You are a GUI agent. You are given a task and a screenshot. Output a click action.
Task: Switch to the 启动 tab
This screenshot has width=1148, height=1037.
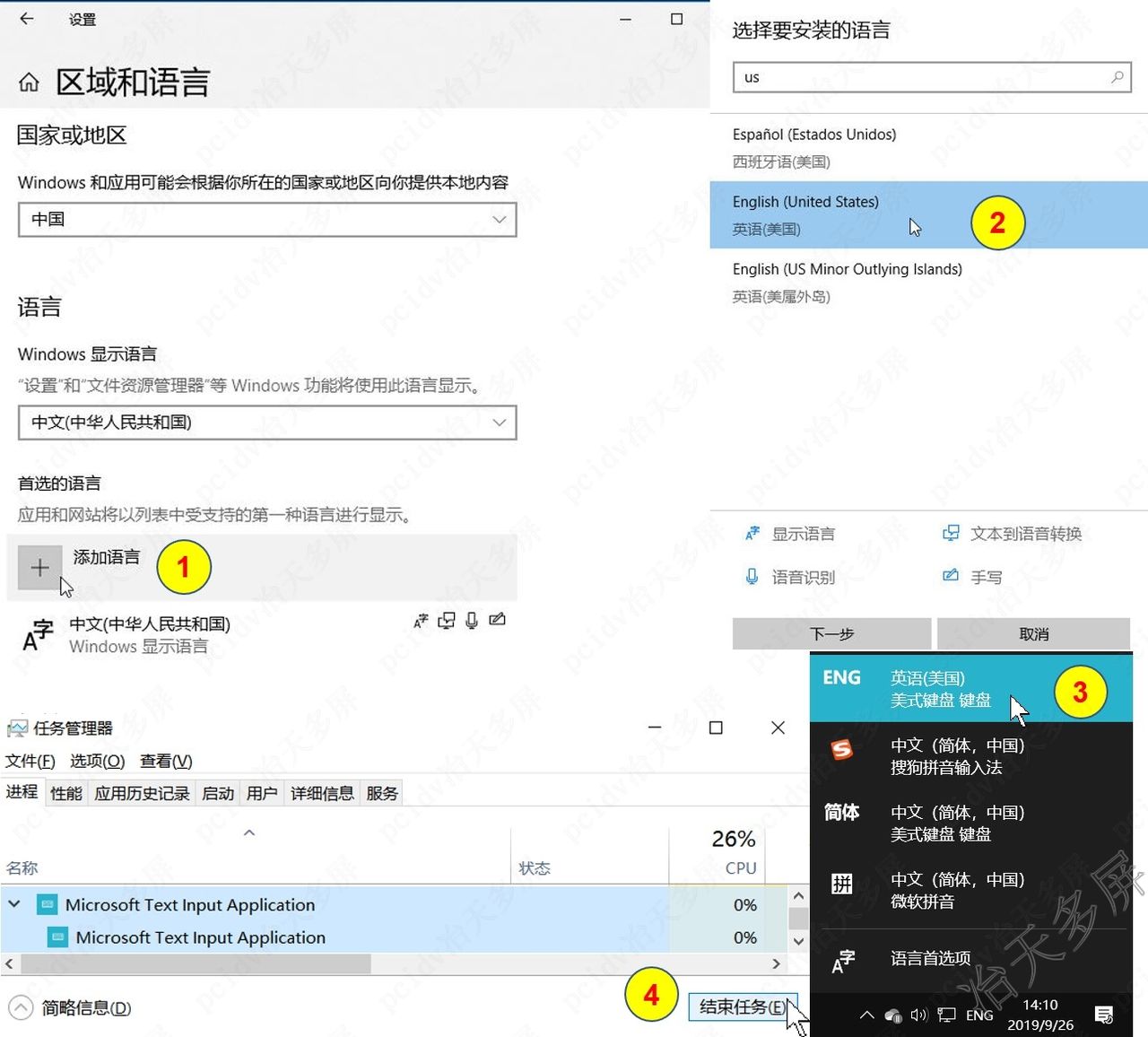click(218, 794)
